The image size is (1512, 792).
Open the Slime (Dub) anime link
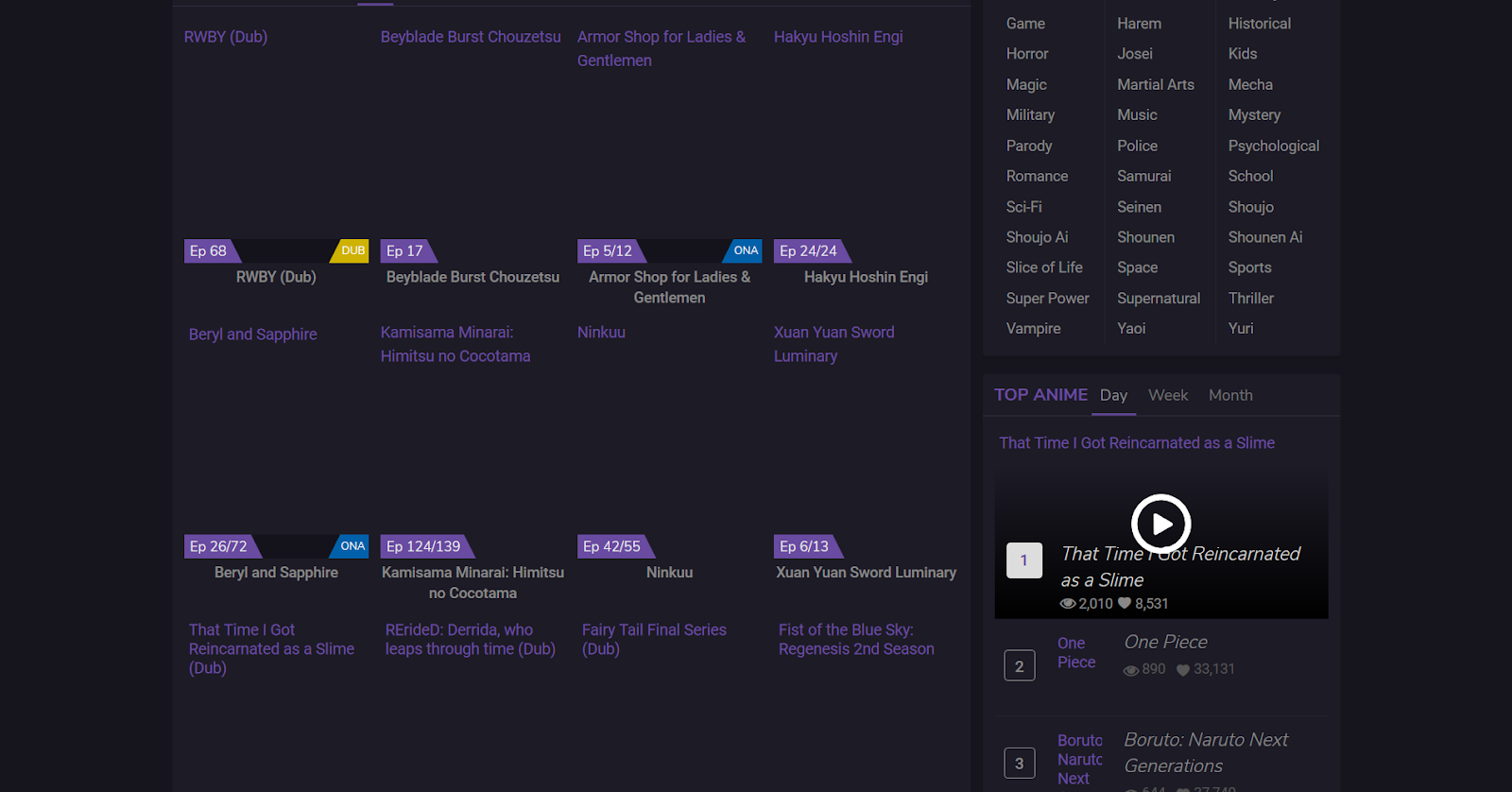(x=271, y=648)
